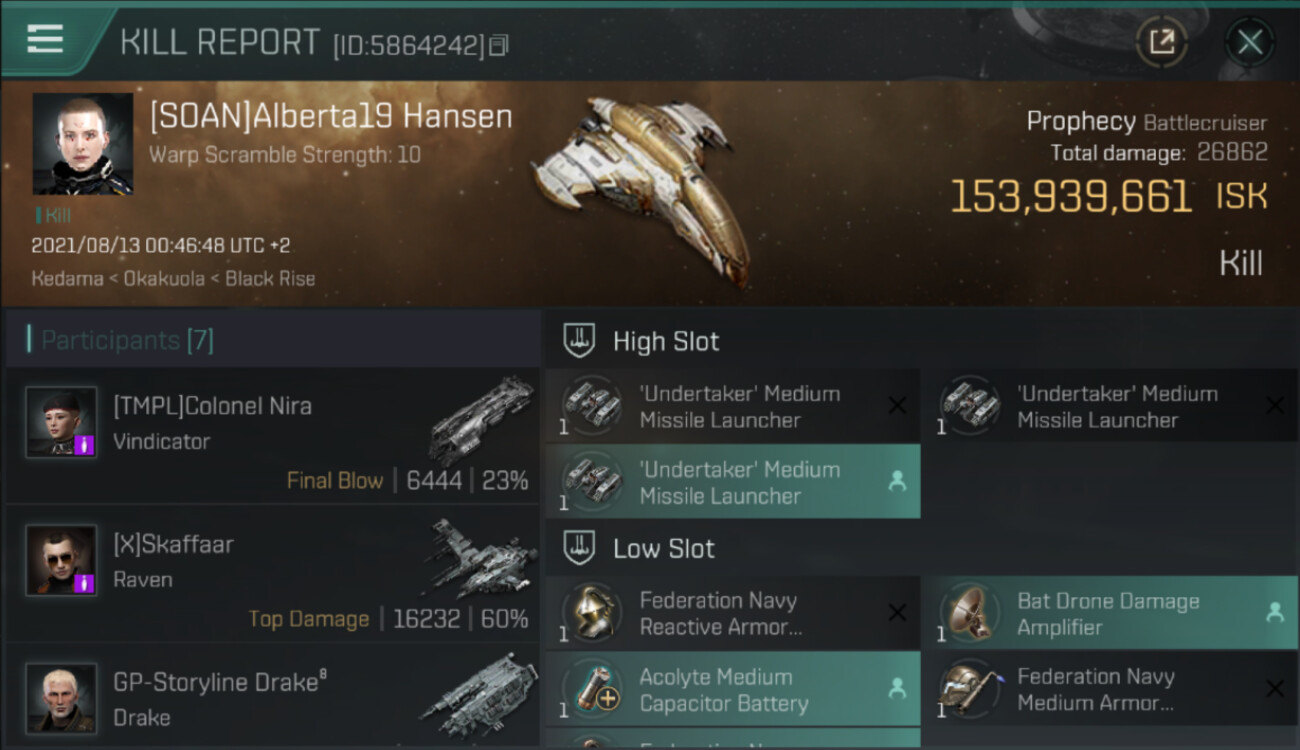Click the Participants [7] header
The image size is (1300, 750).
coord(127,340)
